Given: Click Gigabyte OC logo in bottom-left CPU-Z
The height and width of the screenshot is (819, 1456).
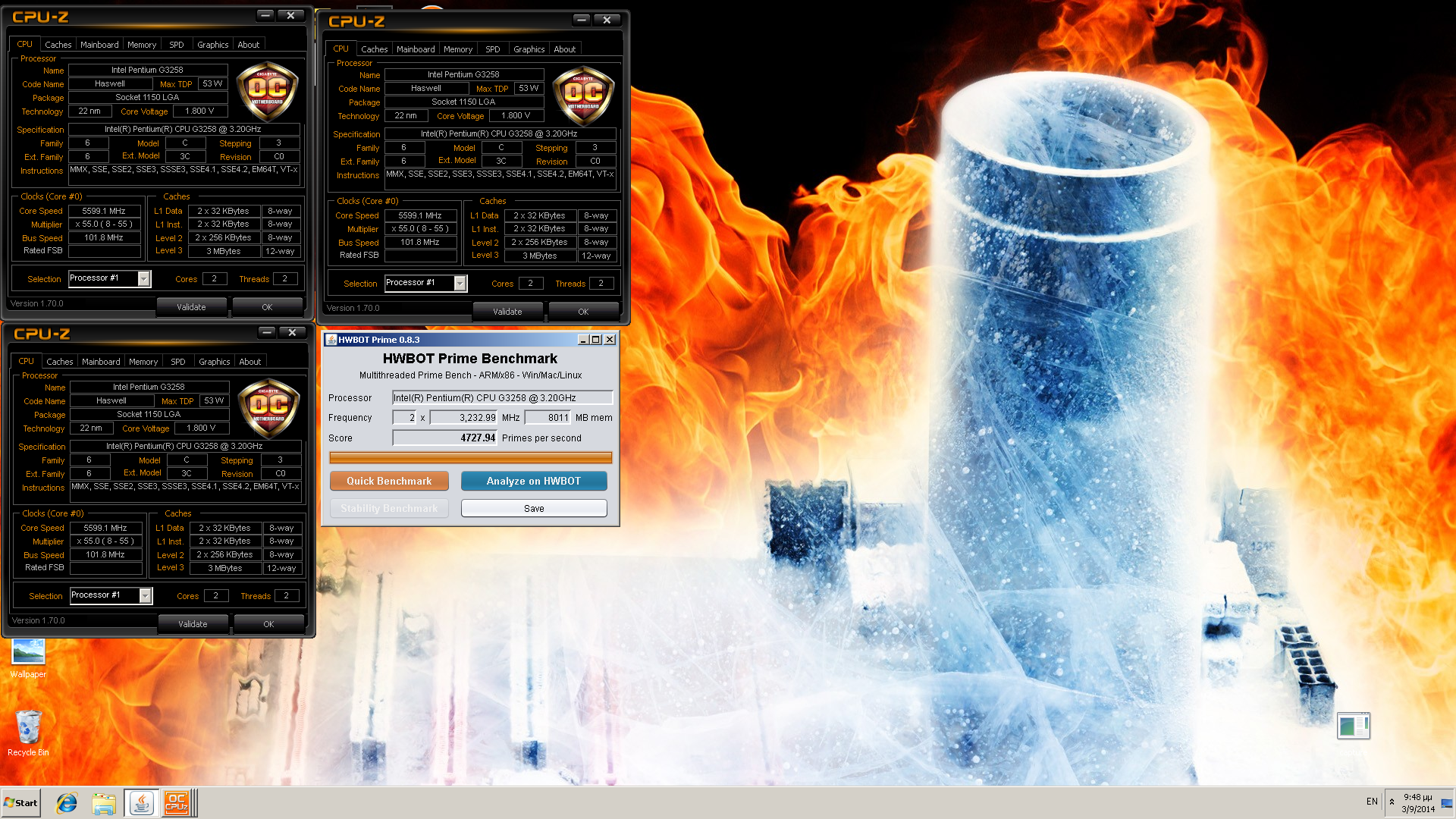Looking at the screenshot, I should 268,409.
